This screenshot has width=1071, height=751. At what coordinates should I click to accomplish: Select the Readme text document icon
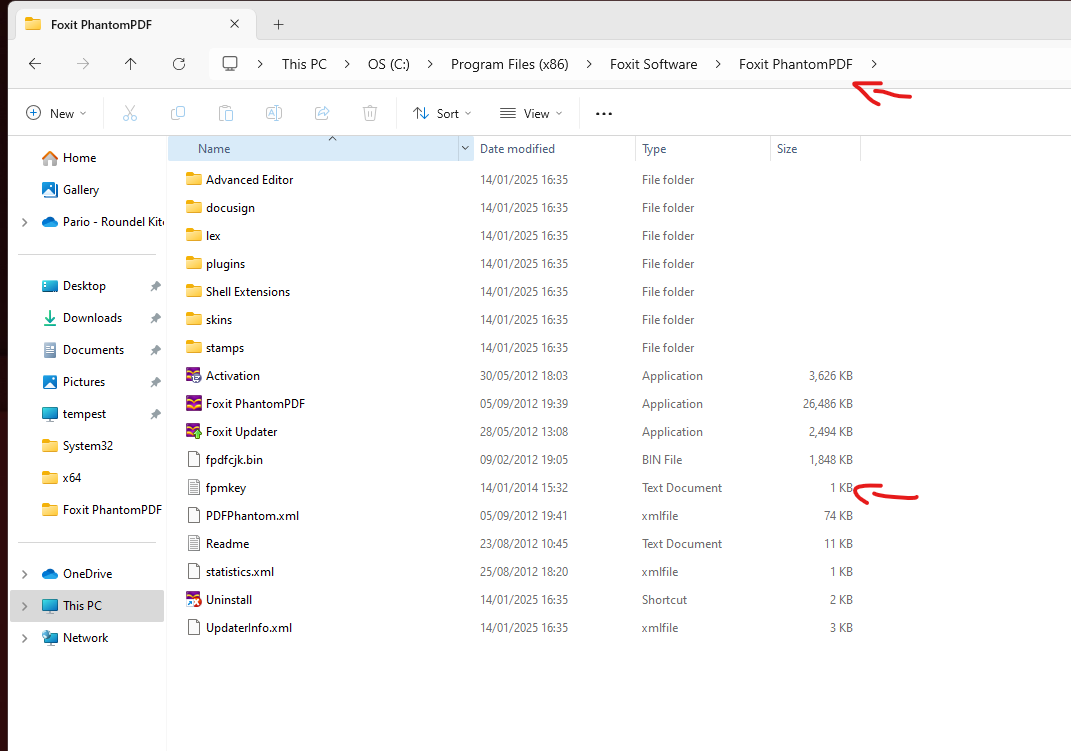[194, 543]
